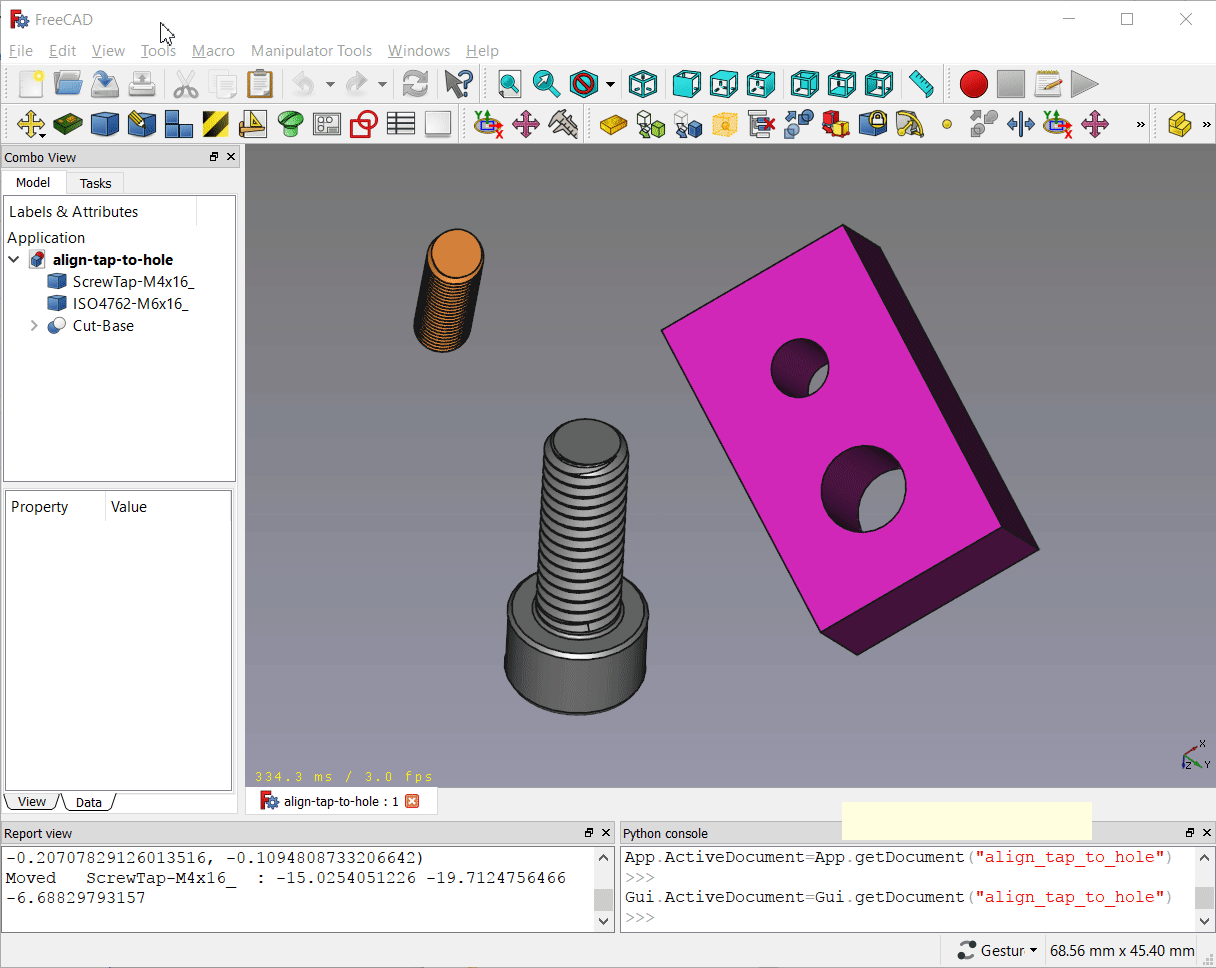Click the Refresh recompute icon

pos(415,83)
